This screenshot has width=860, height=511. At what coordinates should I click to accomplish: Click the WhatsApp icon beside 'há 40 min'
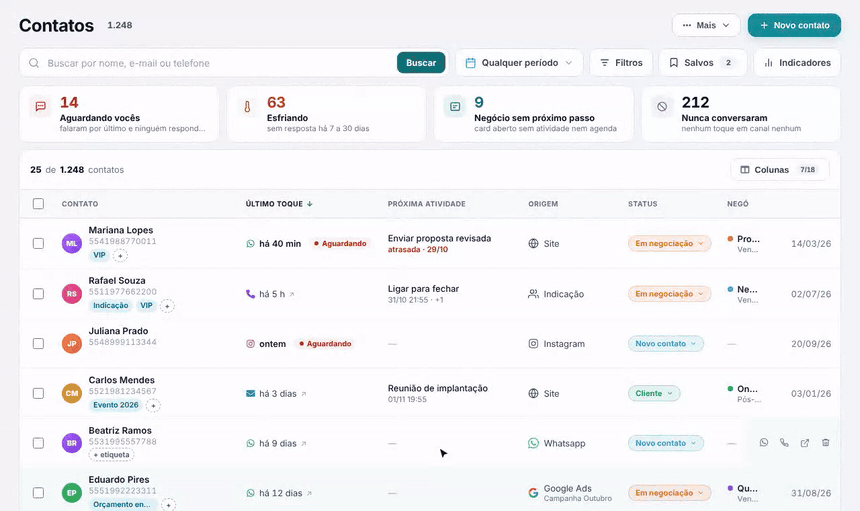pyautogui.click(x=250, y=243)
